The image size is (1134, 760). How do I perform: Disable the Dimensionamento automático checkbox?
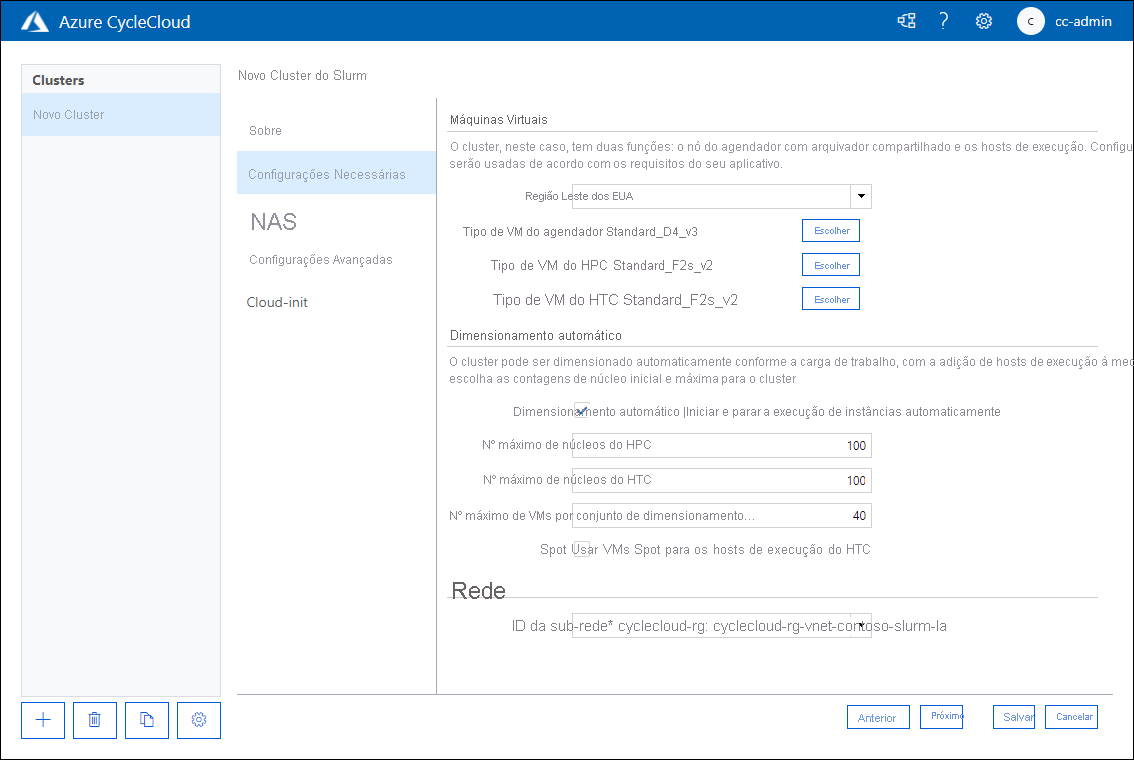click(x=581, y=409)
